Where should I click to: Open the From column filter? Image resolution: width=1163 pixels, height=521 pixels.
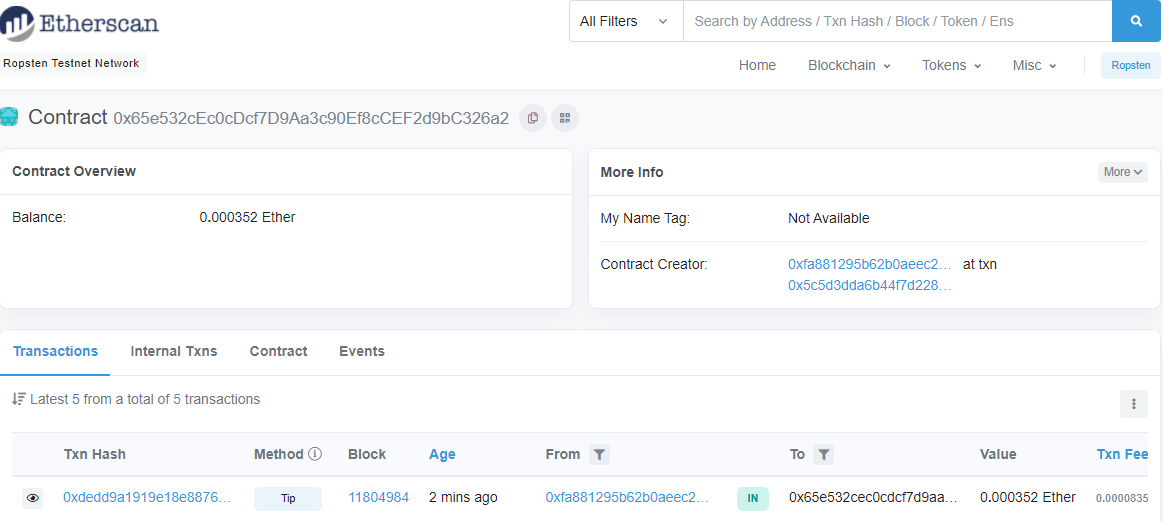coord(599,454)
